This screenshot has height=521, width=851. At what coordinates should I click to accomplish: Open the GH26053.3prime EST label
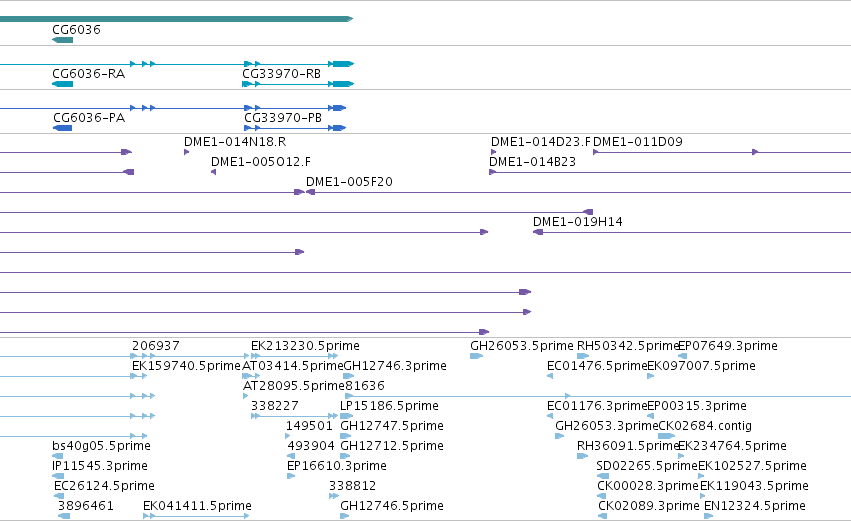pos(607,426)
